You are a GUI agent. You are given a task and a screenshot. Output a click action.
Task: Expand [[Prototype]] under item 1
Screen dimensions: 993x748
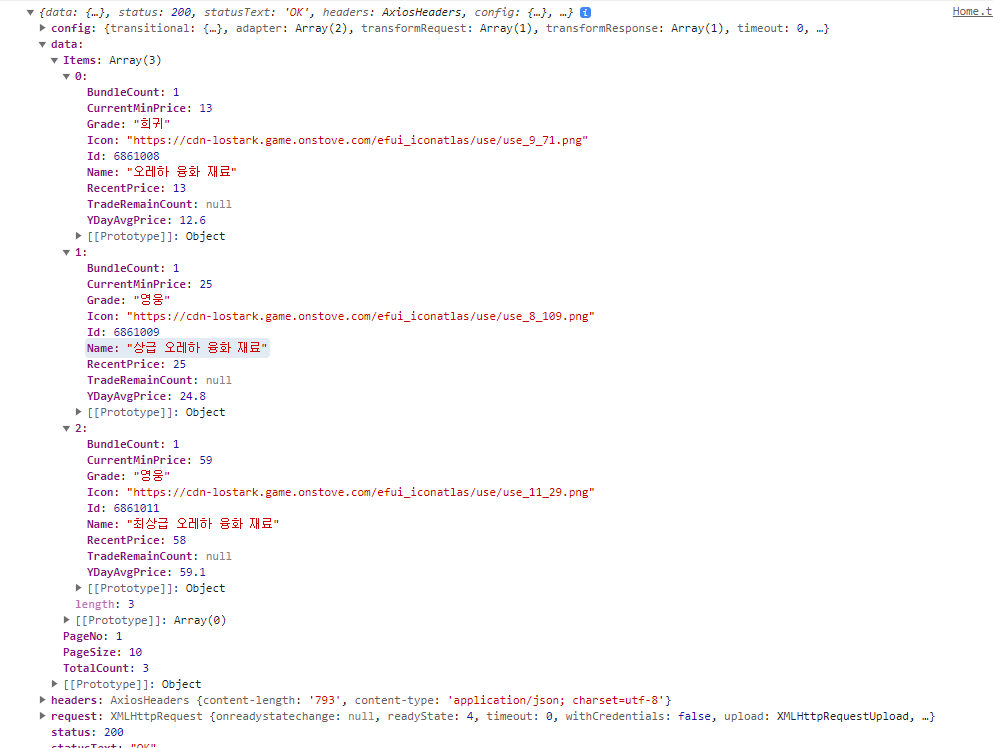tap(79, 412)
